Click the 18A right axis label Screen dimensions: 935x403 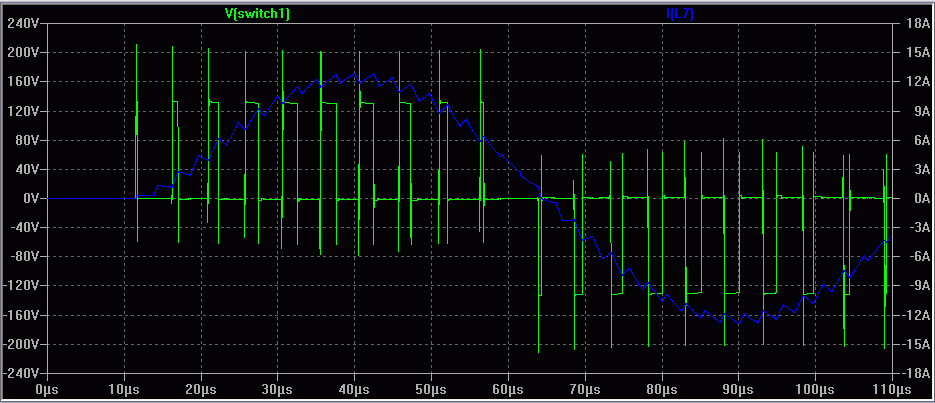click(917, 24)
